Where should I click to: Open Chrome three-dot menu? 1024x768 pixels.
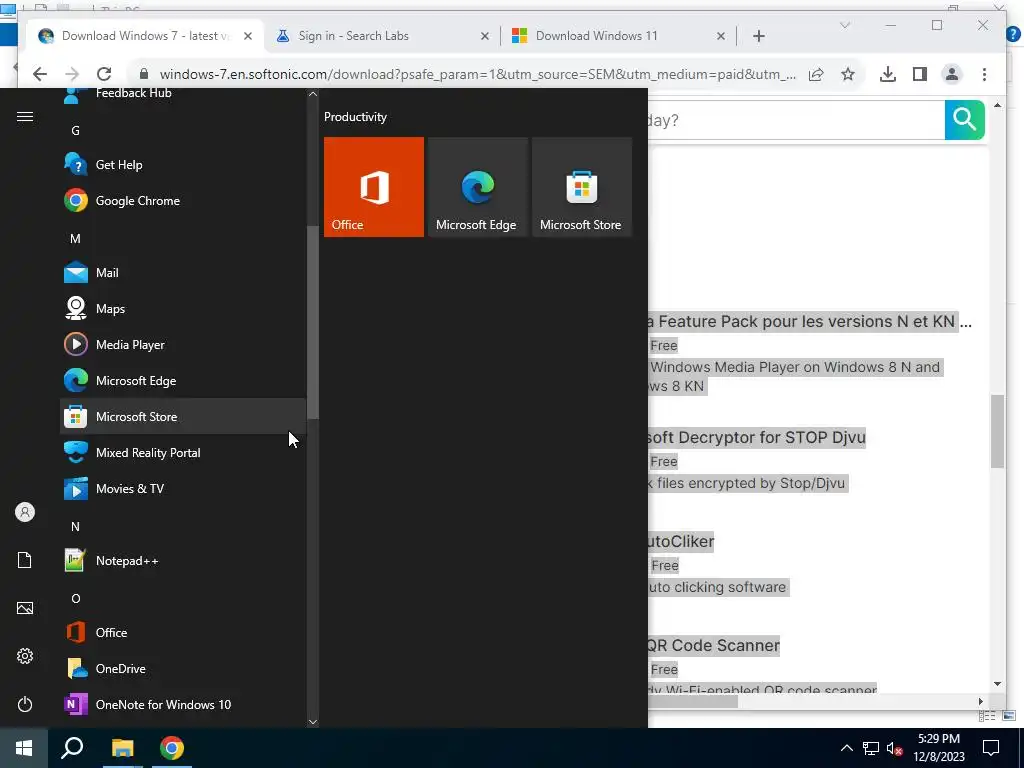tap(984, 74)
